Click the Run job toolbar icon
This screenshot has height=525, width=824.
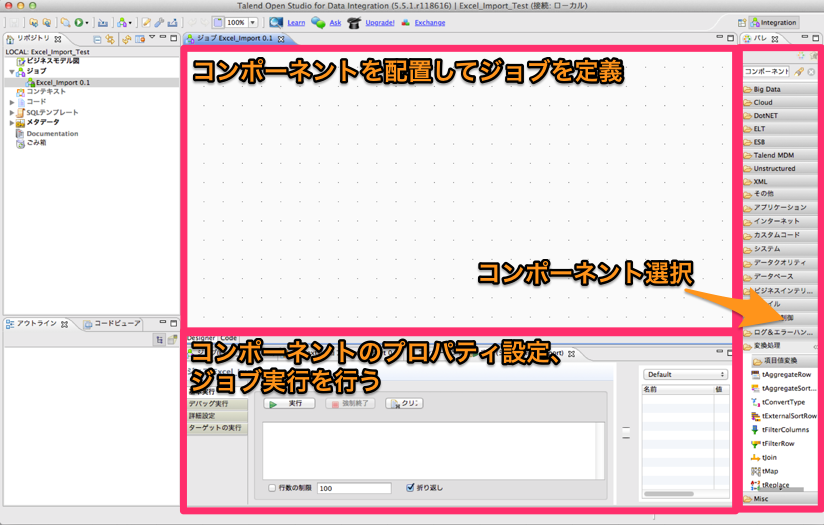(x=78, y=22)
